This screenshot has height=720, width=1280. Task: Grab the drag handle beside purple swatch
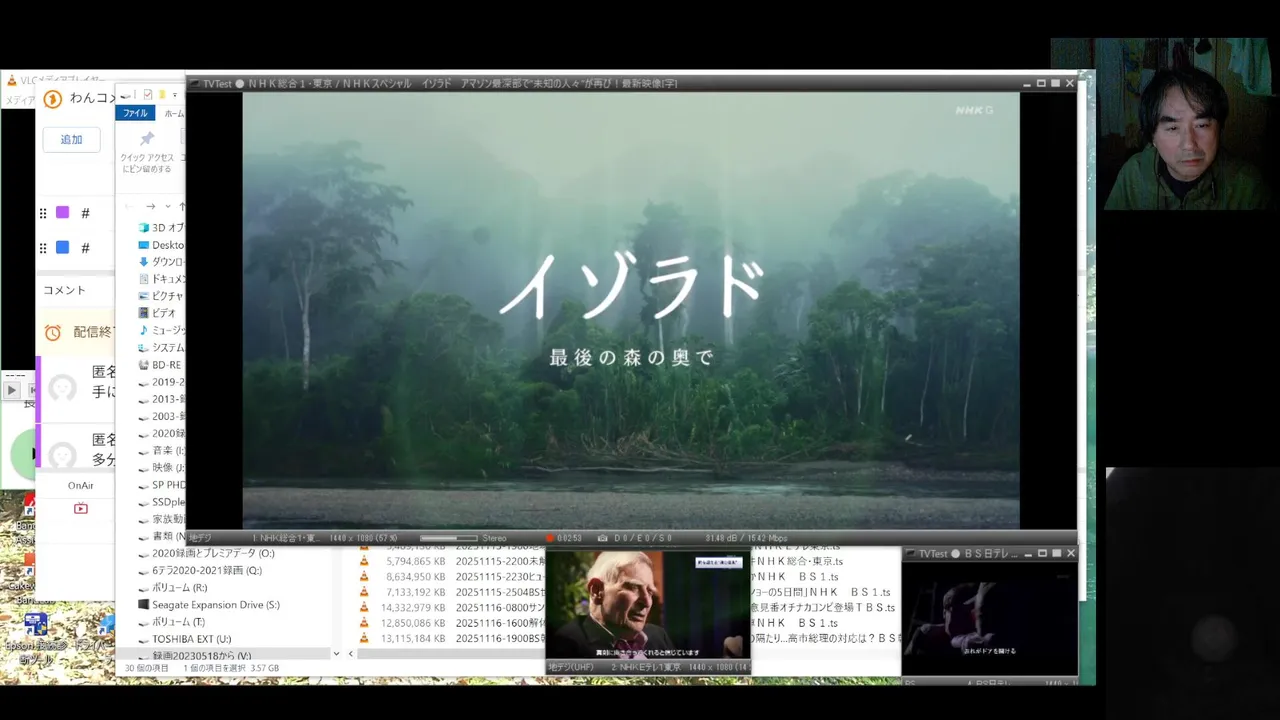click(43, 213)
